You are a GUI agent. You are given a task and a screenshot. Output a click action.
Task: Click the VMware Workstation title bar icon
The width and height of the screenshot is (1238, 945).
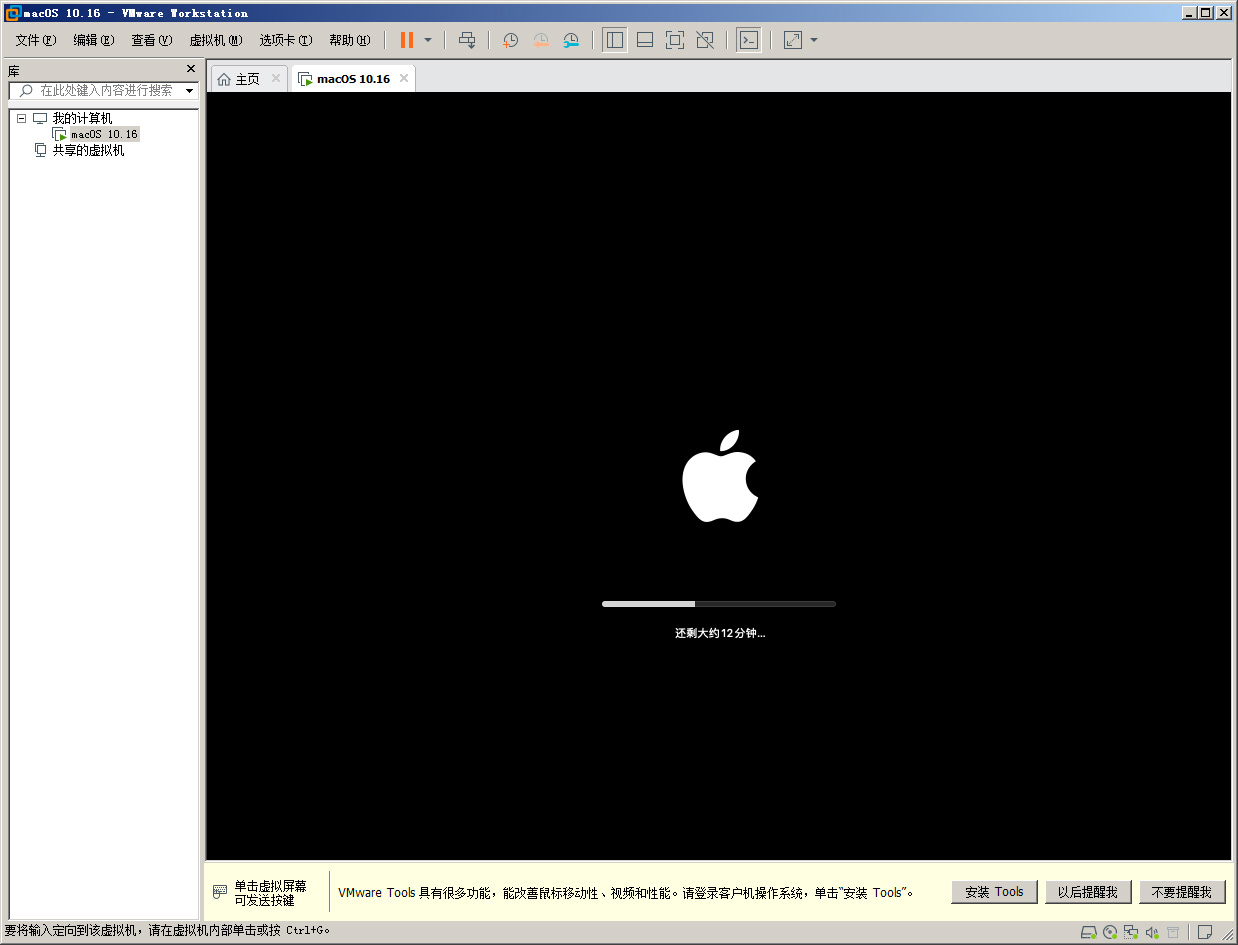pos(13,13)
